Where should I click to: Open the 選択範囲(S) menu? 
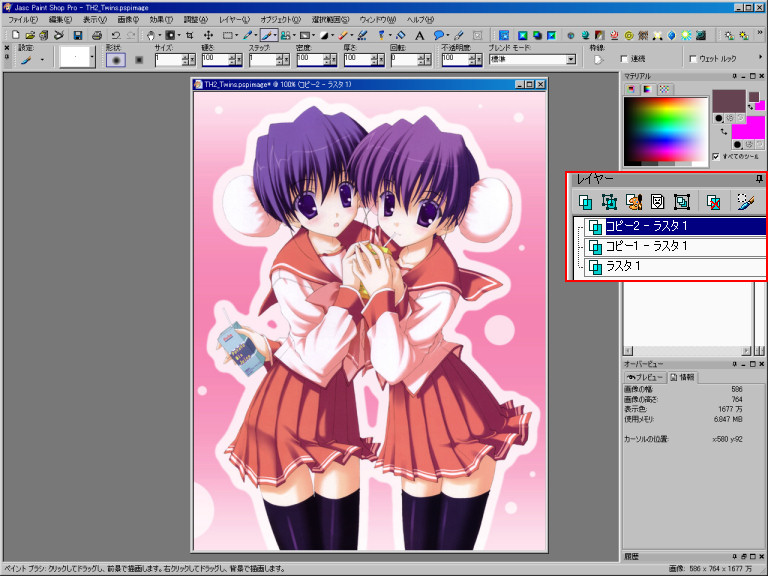[x=330, y=20]
